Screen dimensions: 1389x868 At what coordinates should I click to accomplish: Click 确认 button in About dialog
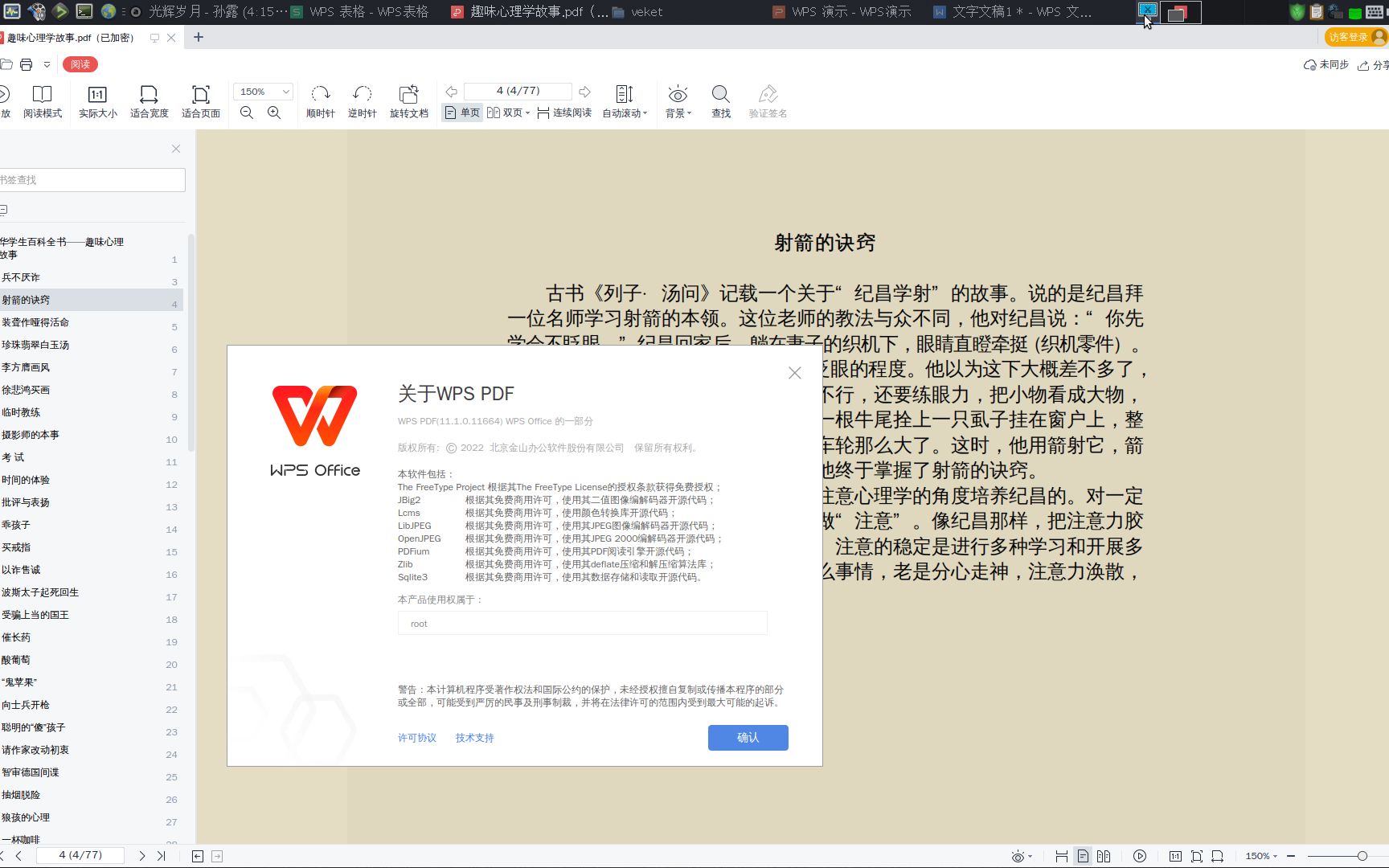coord(748,738)
